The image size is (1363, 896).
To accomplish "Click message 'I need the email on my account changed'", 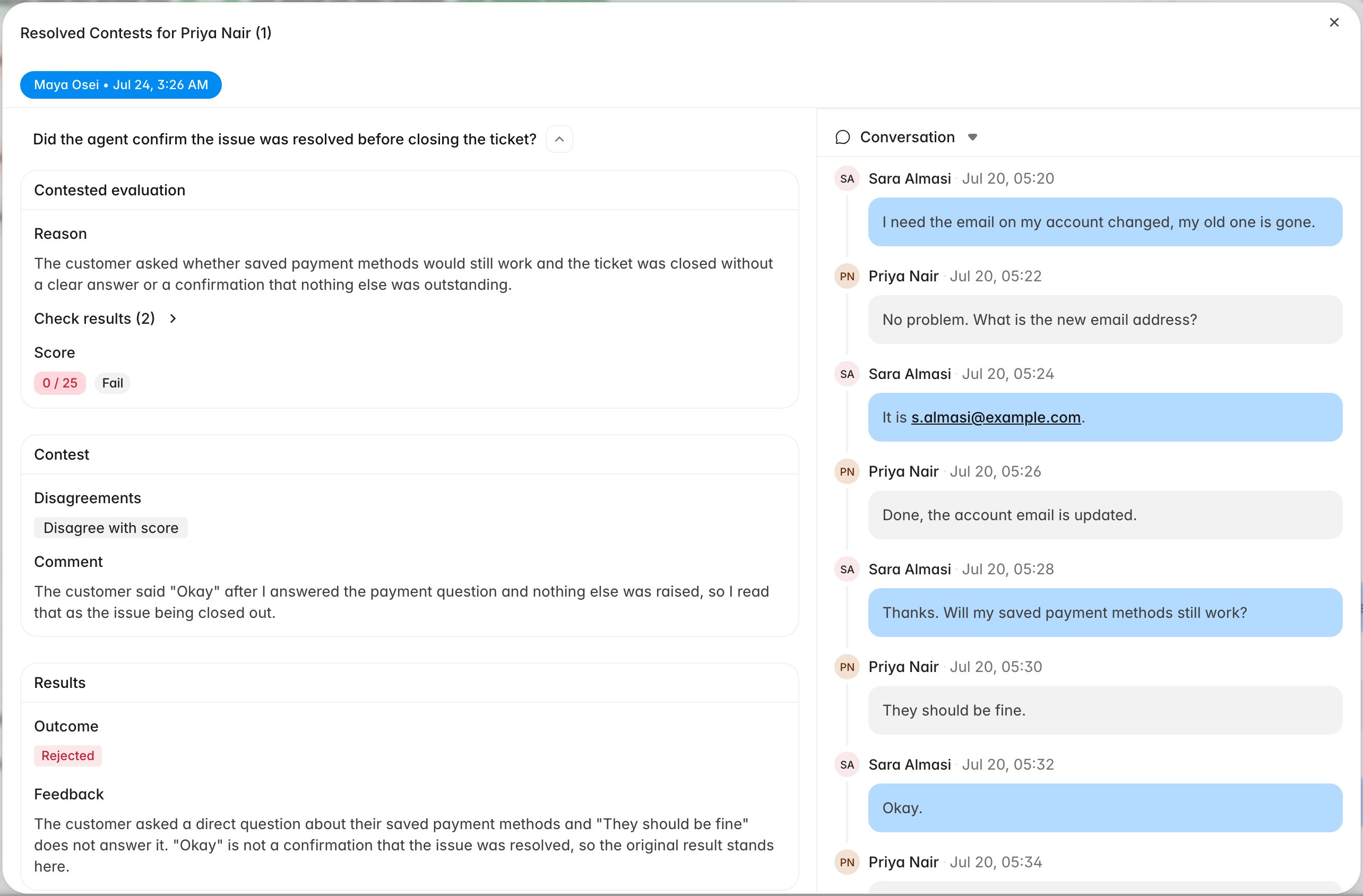I will (1105, 222).
